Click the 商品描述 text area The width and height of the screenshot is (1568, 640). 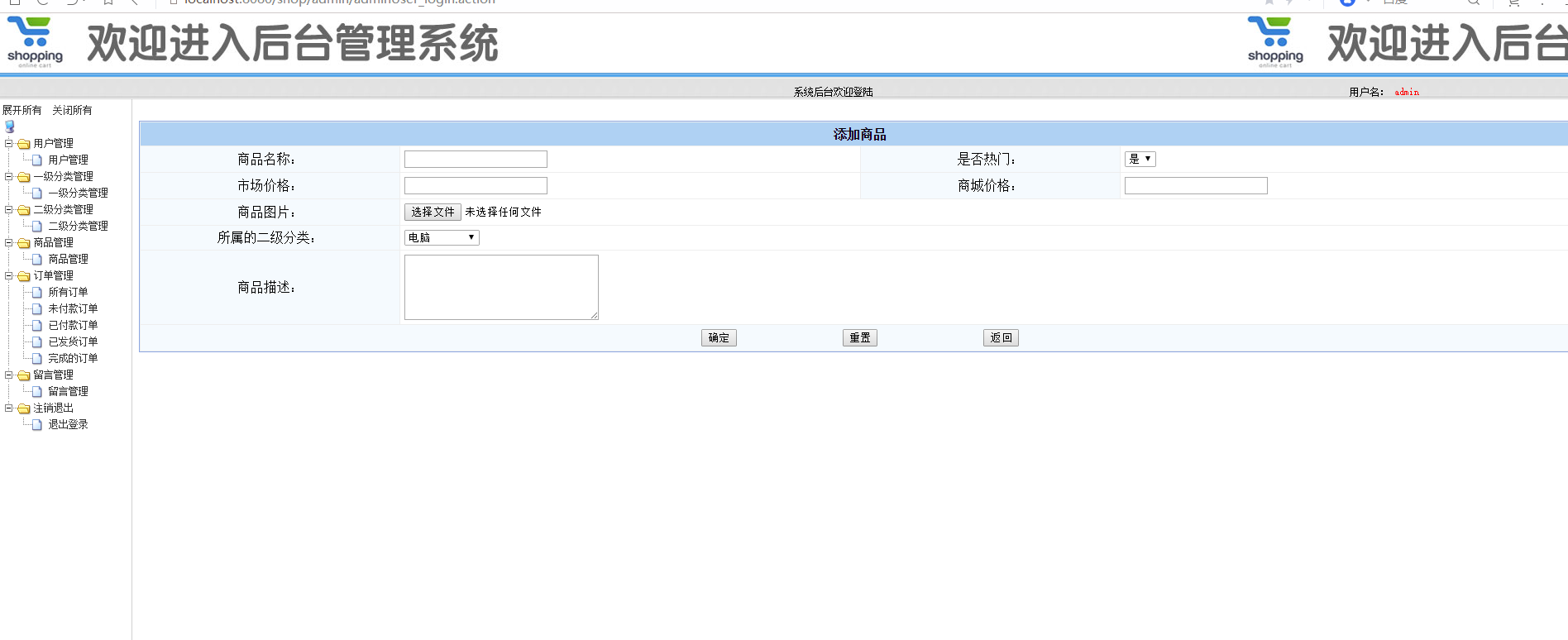pyautogui.click(x=501, y=287)
